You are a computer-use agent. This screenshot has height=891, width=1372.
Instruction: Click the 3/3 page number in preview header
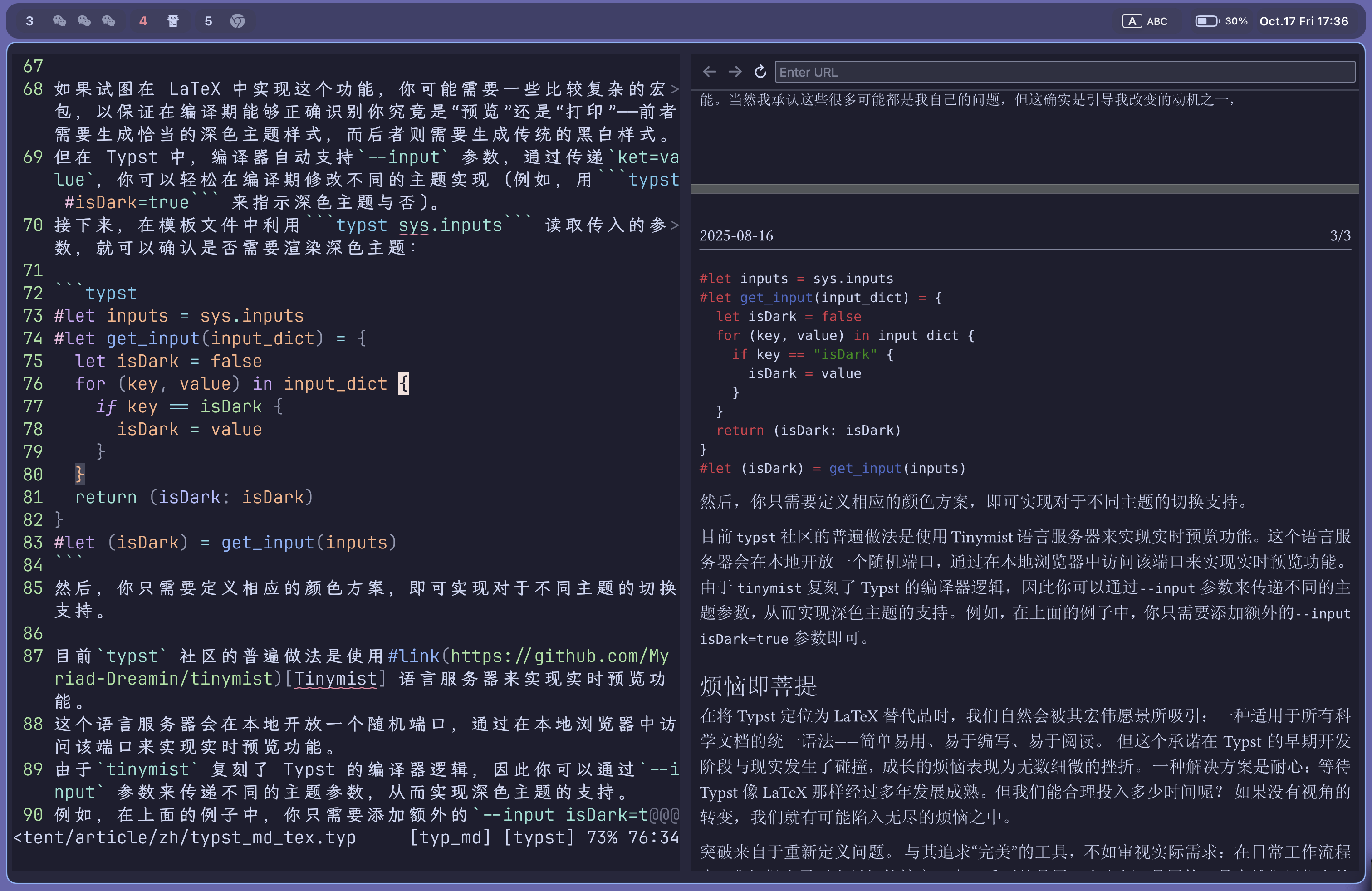coord(1340,236)
